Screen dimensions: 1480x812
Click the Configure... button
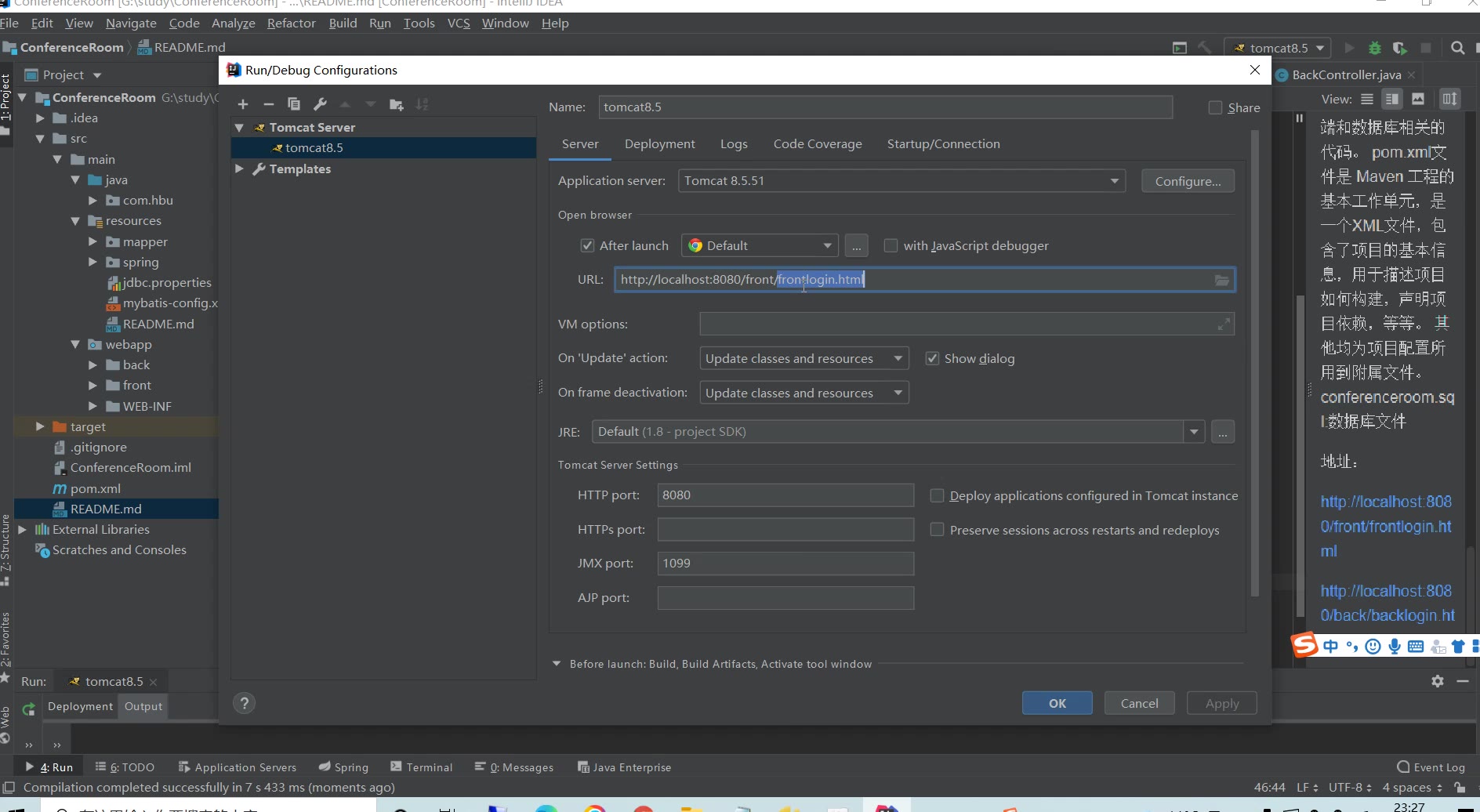click(1188, 181)
